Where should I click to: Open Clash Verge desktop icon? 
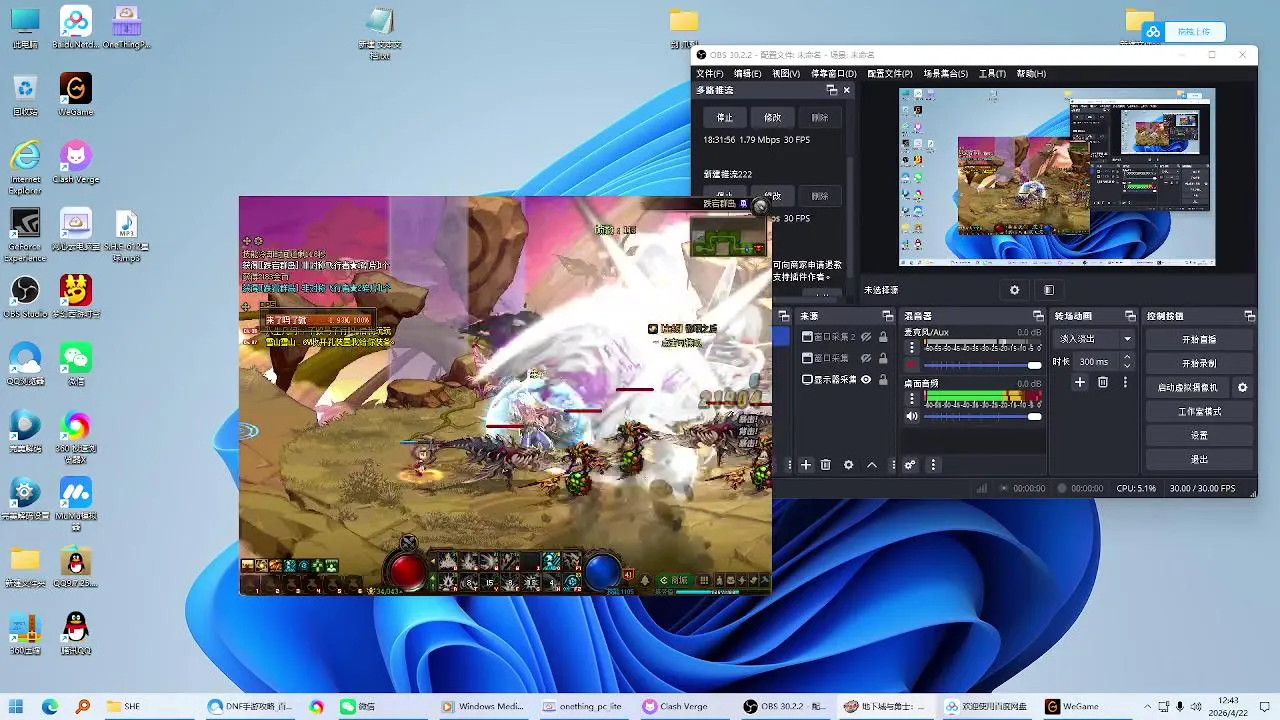tap(75, 163)
